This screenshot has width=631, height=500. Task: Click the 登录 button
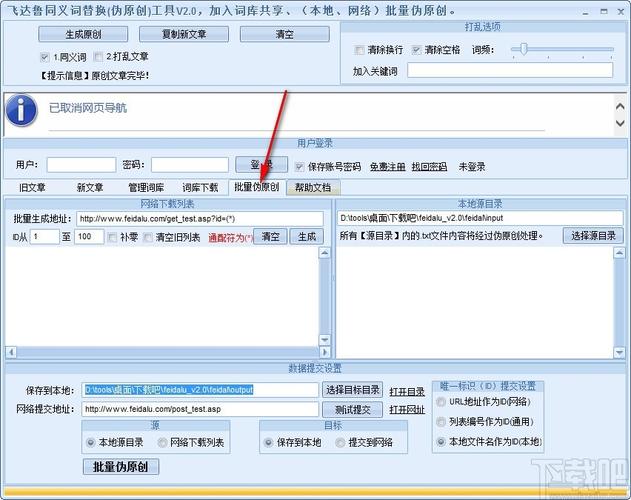262,164
